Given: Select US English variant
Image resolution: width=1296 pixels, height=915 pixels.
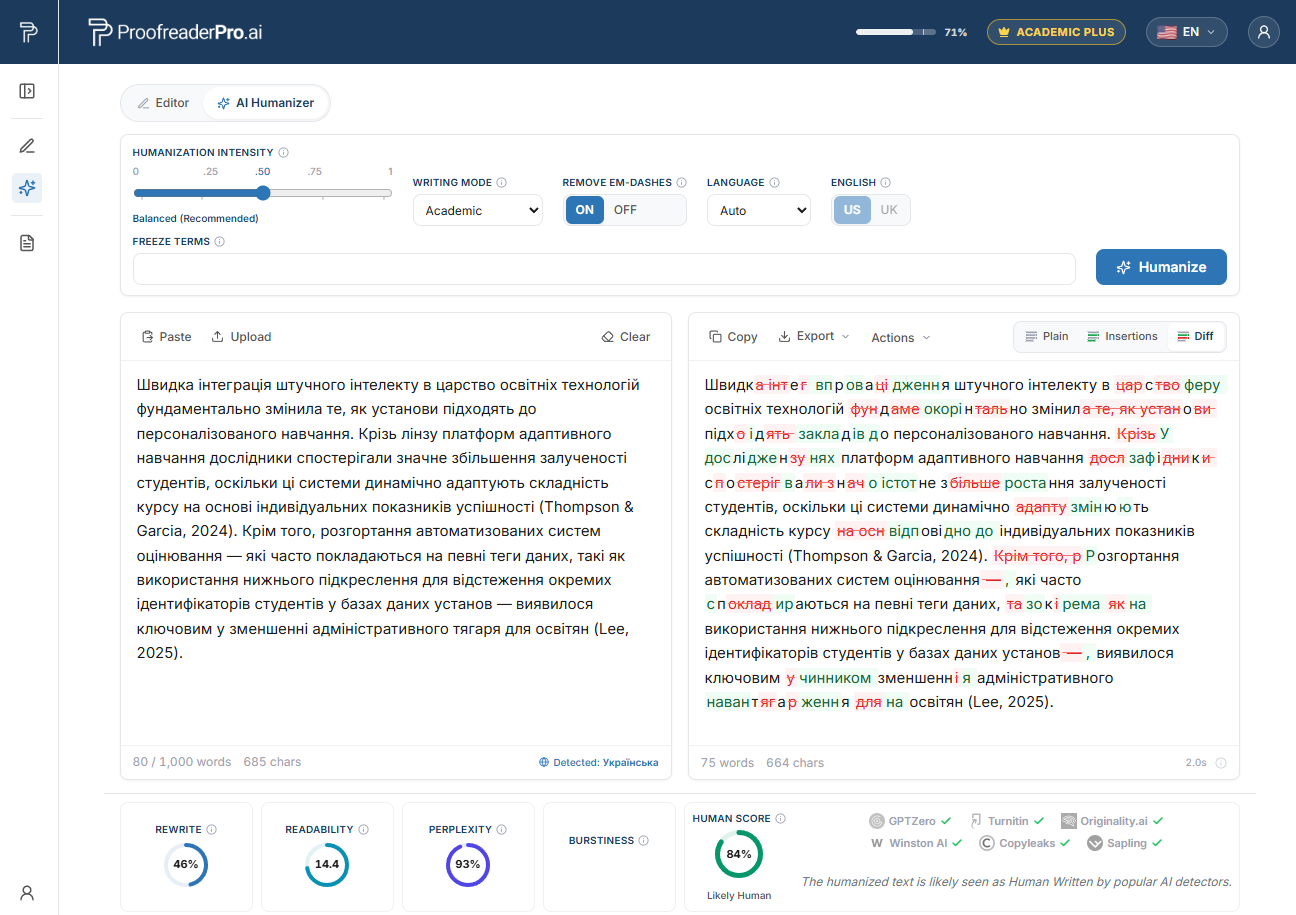Looking at the screenshot, I should [x=852, y=210].
